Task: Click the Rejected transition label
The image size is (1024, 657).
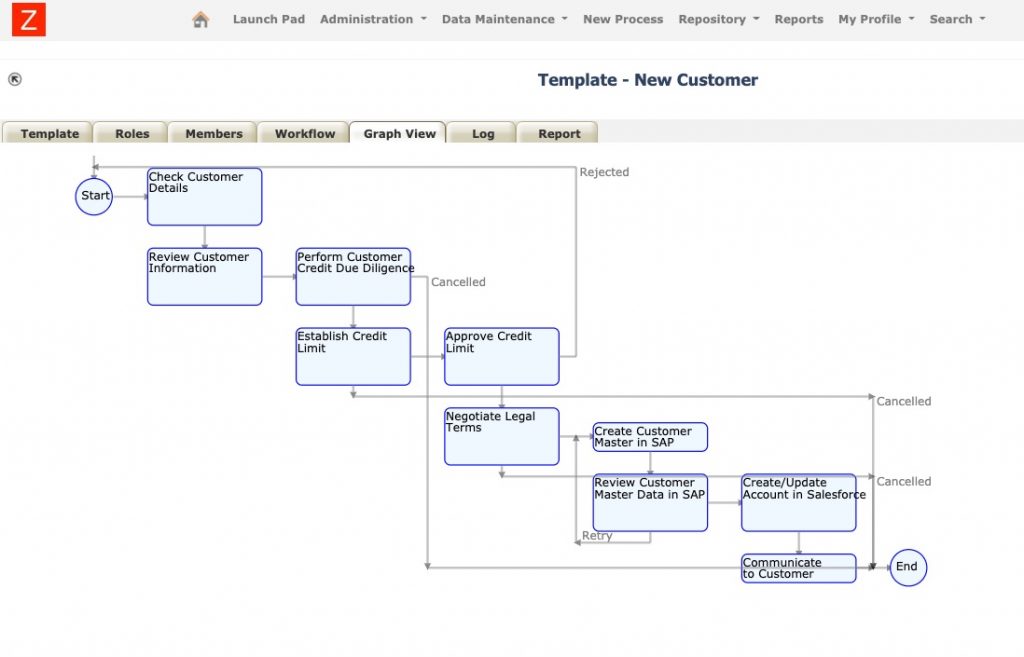Action: click(604, 172)
